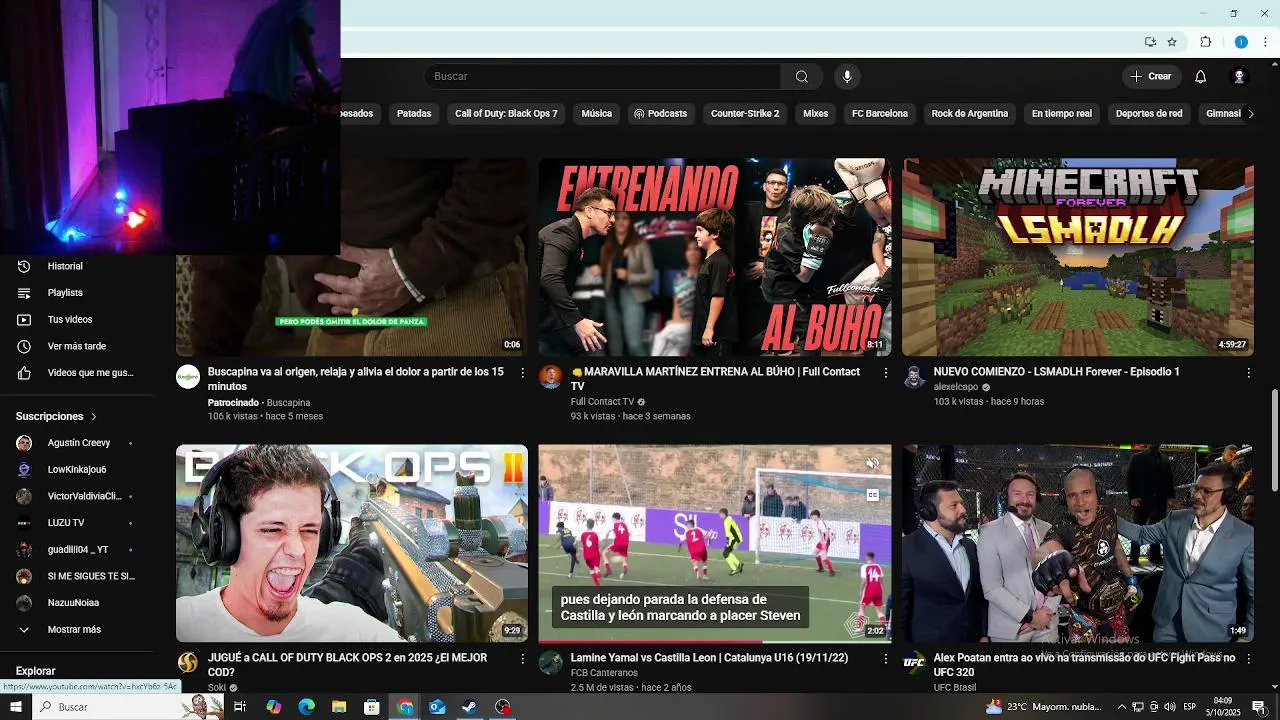Open alexelcapo channel avatar
Viewport: 1280px width, 720px height.
[x=914, y=377]
